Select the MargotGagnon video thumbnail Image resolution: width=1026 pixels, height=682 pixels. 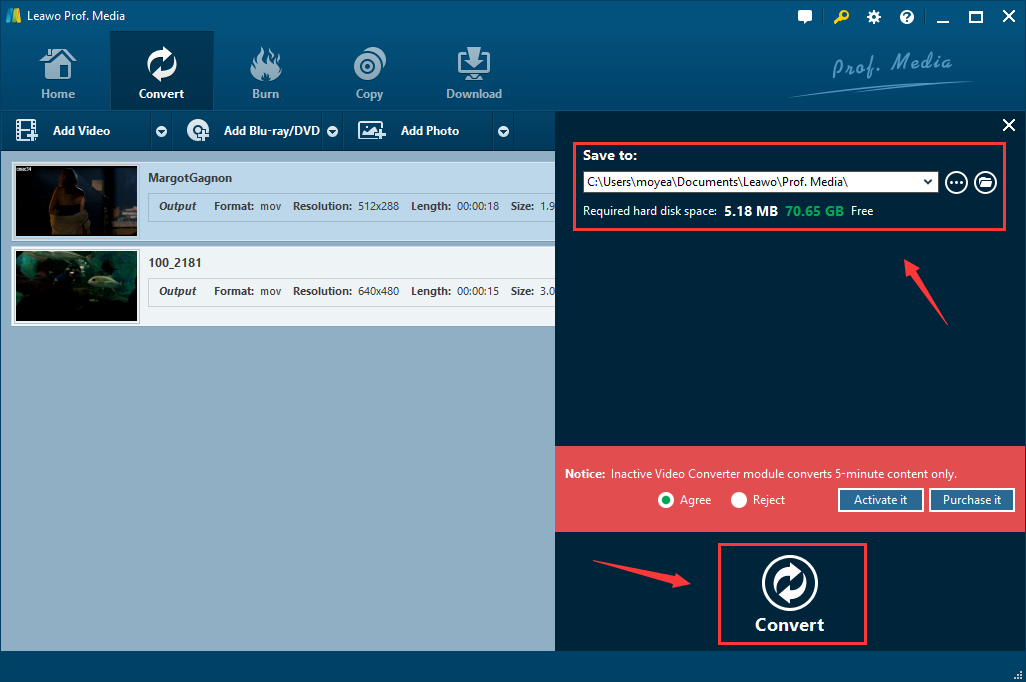(x=77, y=201)
